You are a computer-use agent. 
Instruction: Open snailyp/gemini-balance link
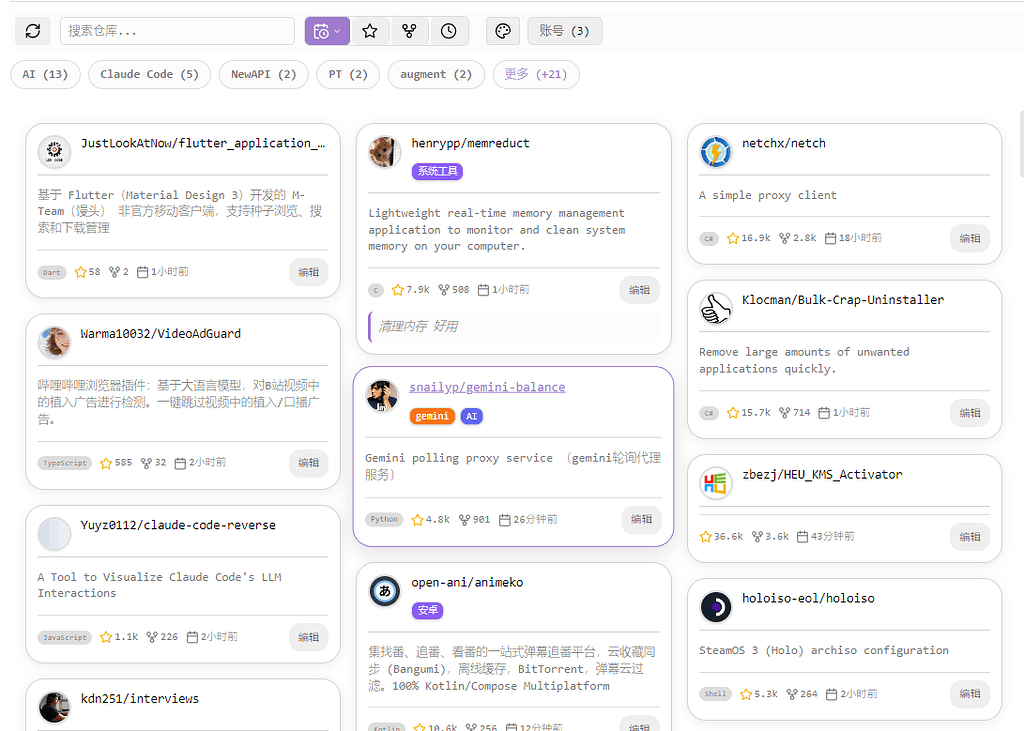click(487, 387)
